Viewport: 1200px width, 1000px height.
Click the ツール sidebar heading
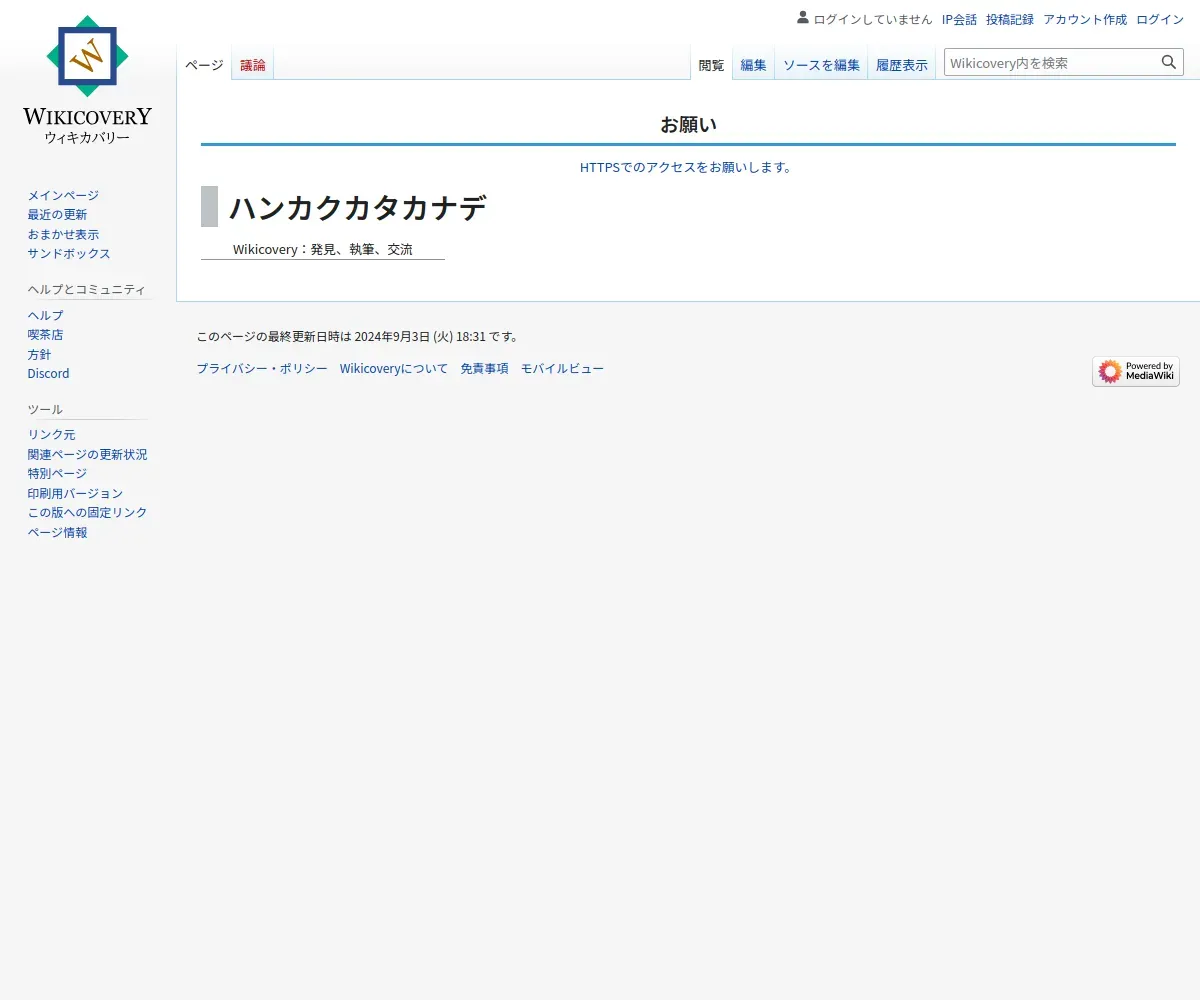45,409
